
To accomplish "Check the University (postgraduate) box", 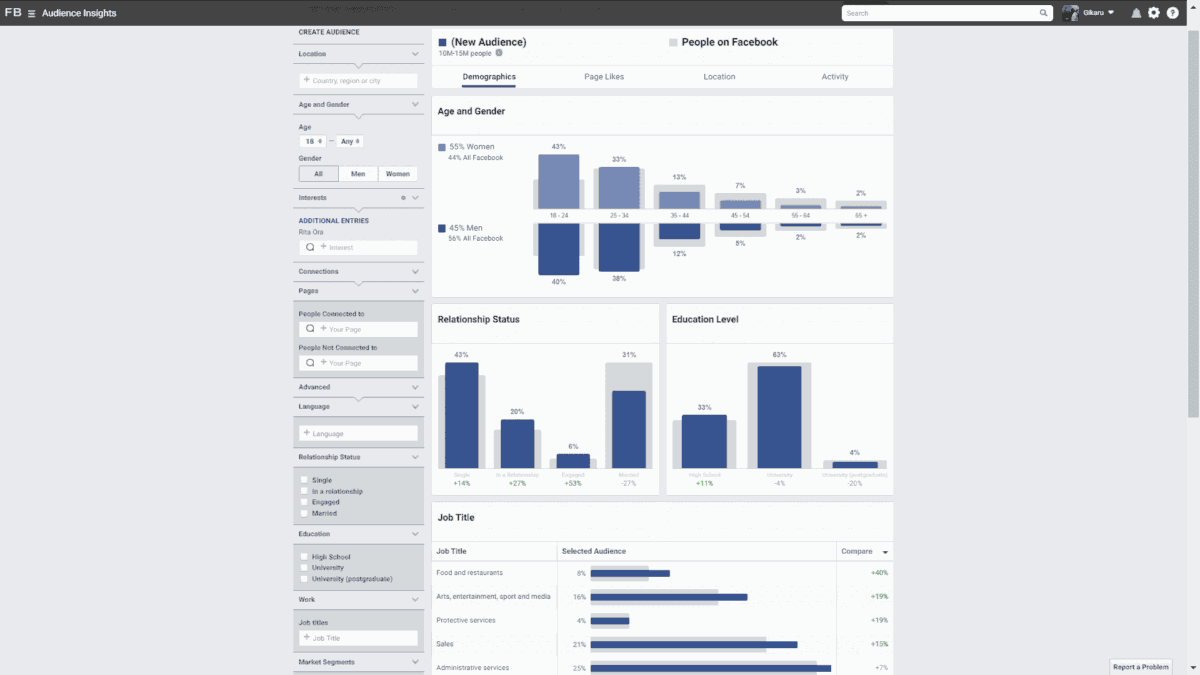I will [x=304, y=579].
